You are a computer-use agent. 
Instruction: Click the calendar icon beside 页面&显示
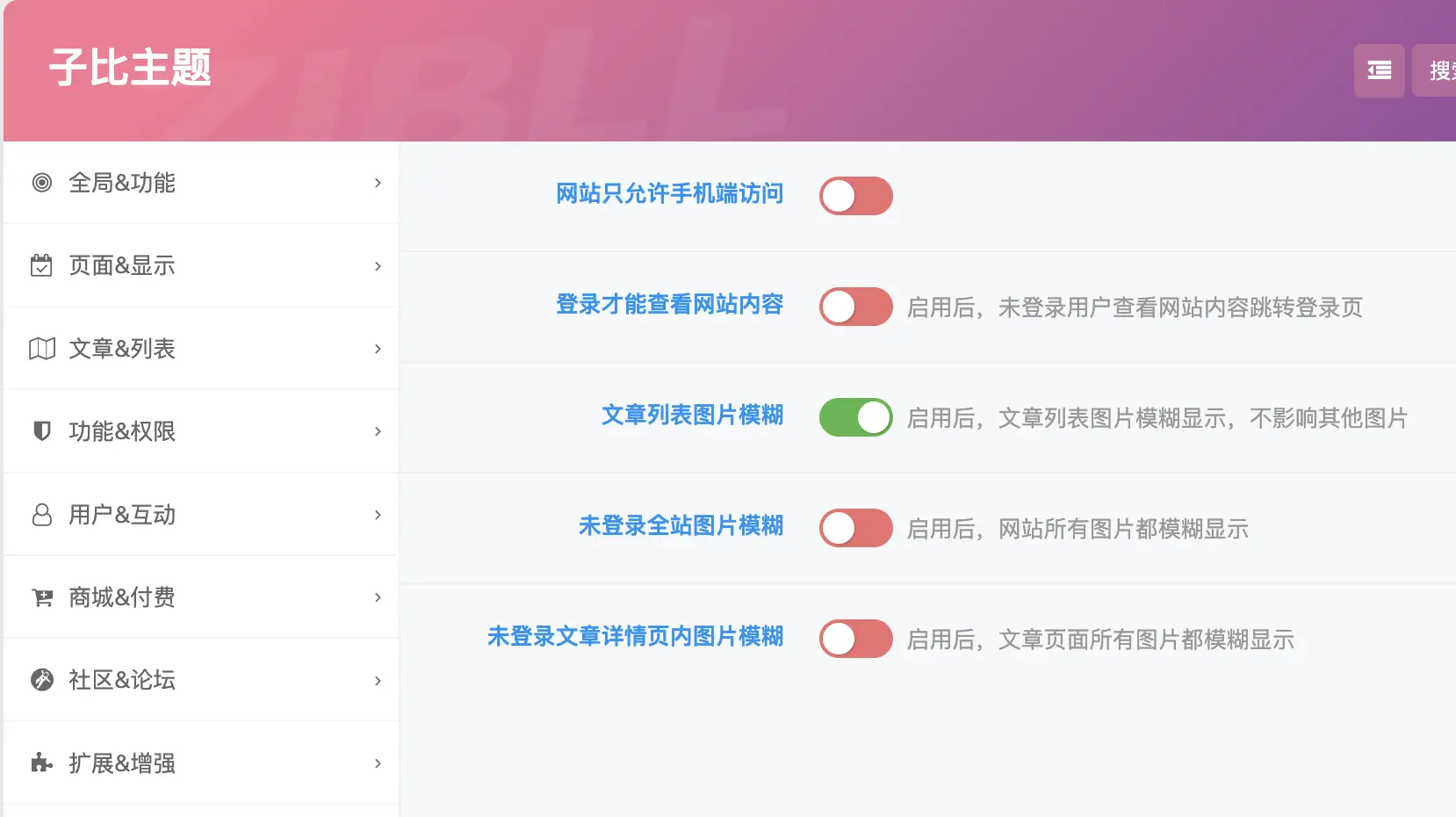[41, 265]
